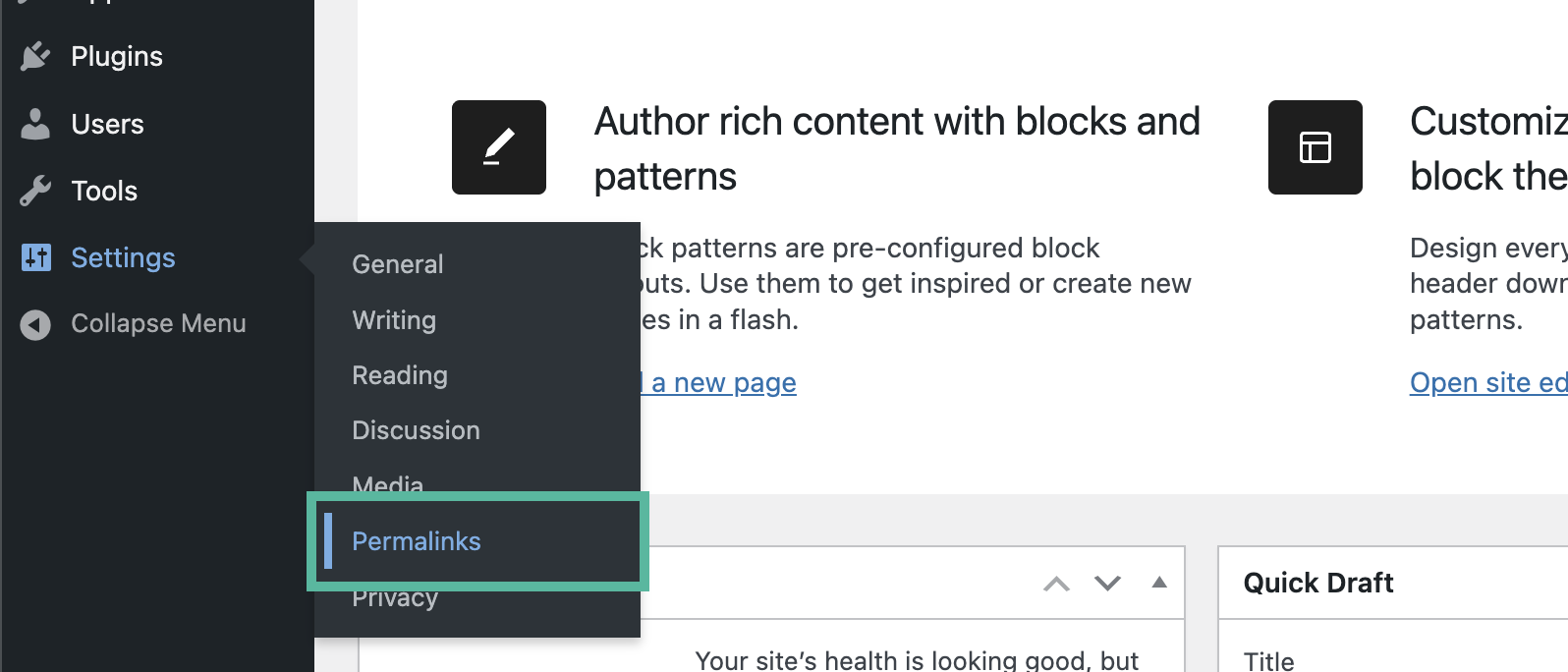Move the site health panel up
The width and height of the screenshot is (1568, 672).
(1056, 584)
